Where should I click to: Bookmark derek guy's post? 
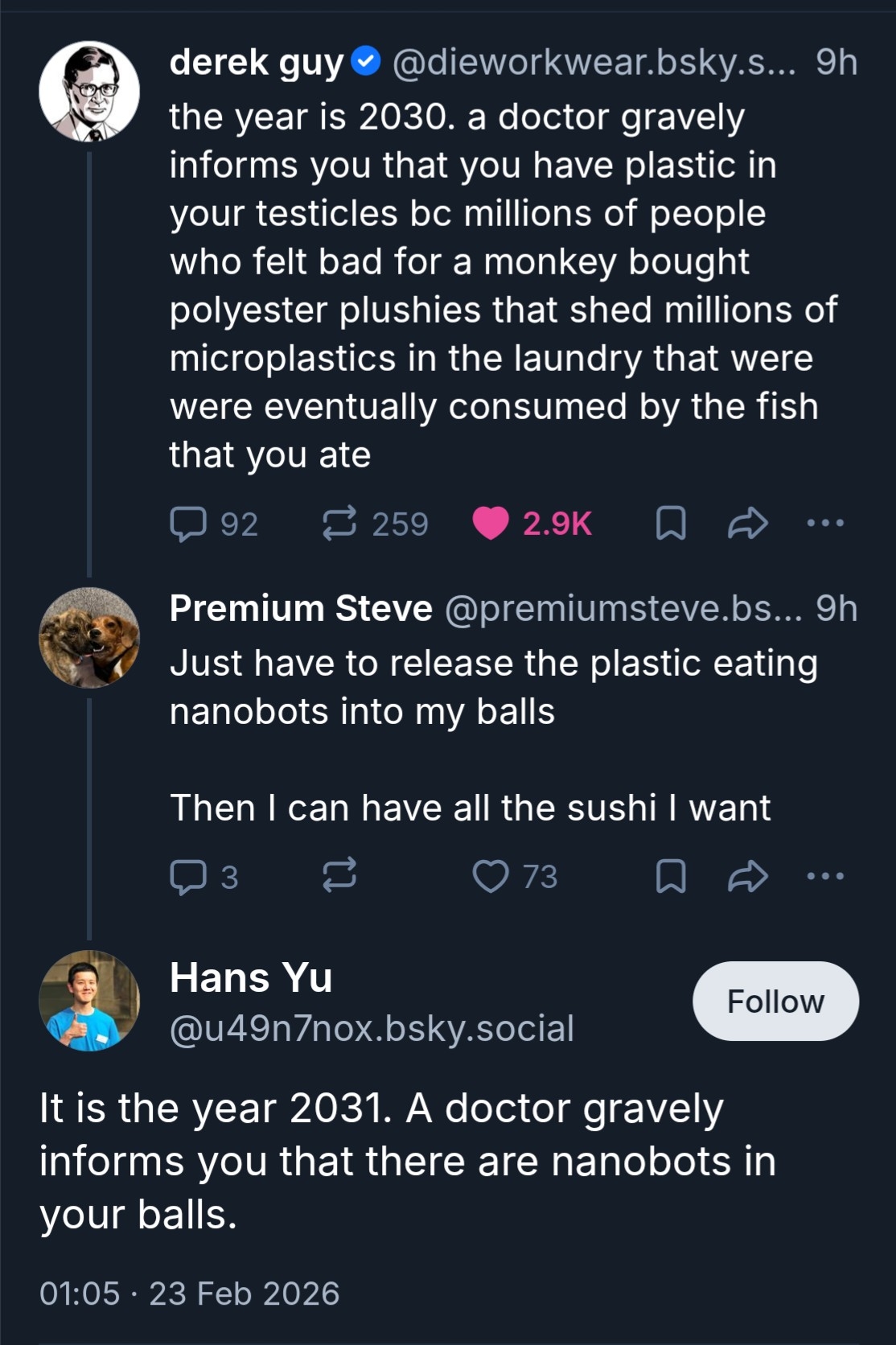tap(671, 524)
